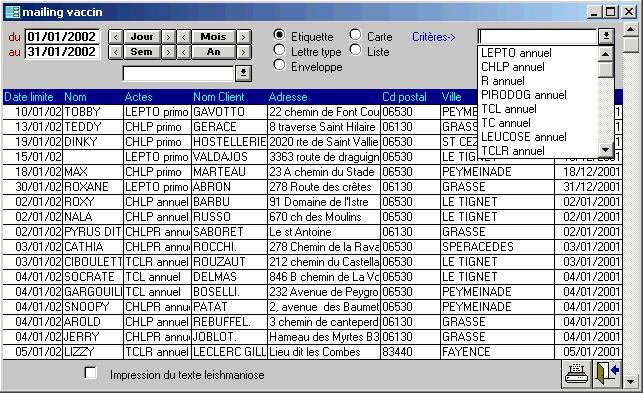Viewport: 643px width, 393px height.
Task: Click the JOBLOT. client cell
Action: click(229, 337)
